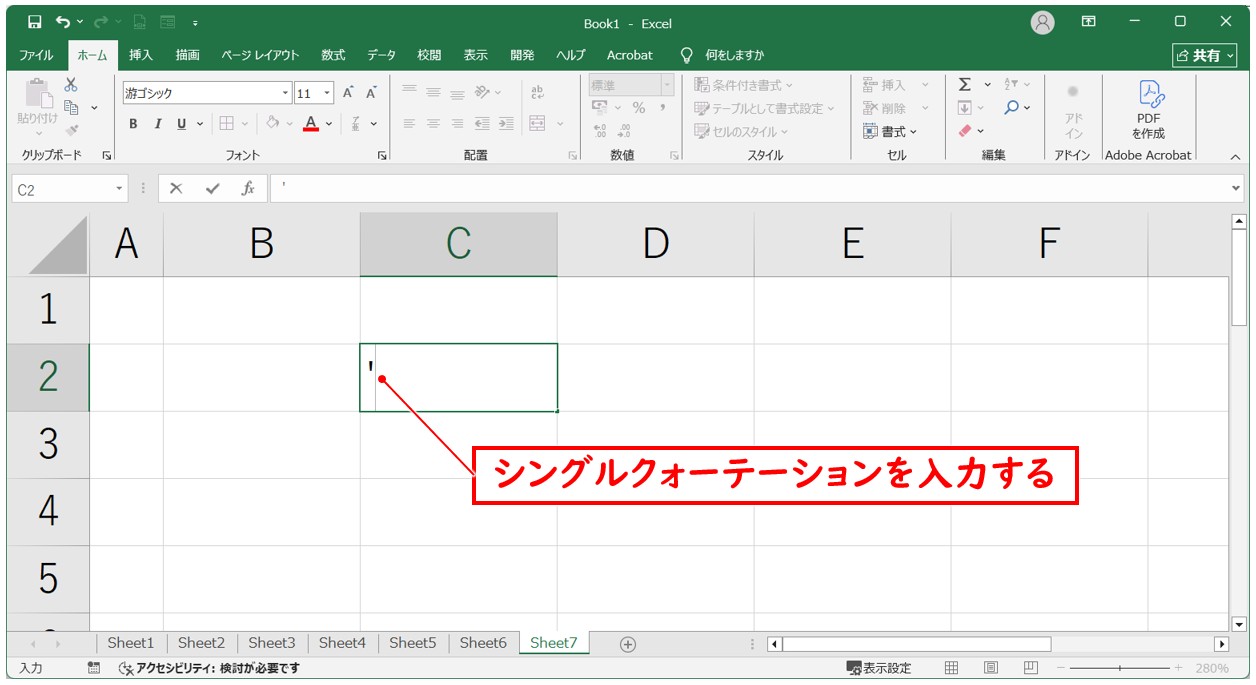The width and height of the screenshot is (1256, 685).
Task: Switch to the Sheet3 worksheet tab
Action: [272, 643]
